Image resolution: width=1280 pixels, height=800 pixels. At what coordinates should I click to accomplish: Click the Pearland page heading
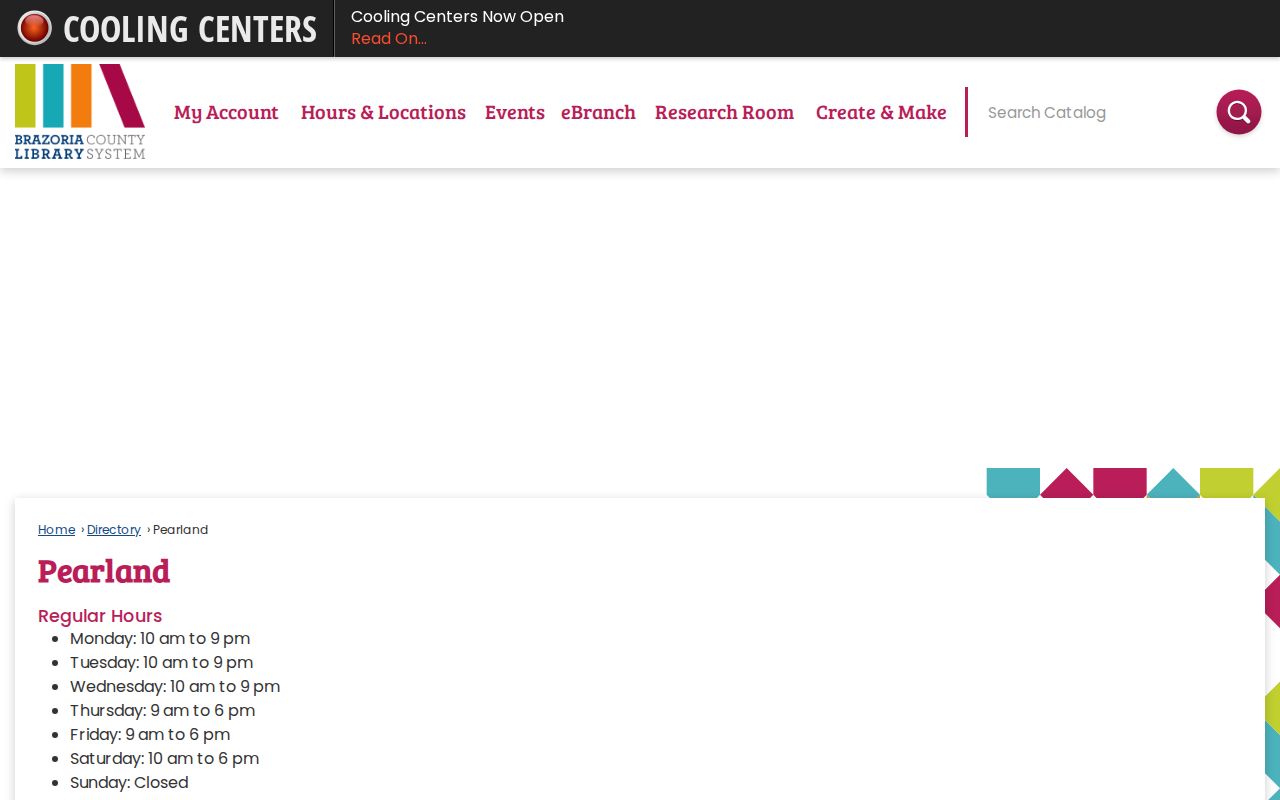click(104, 571)
